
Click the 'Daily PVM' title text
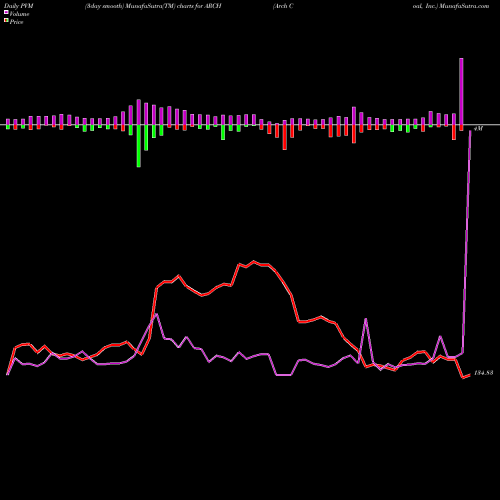pos(19,6)
